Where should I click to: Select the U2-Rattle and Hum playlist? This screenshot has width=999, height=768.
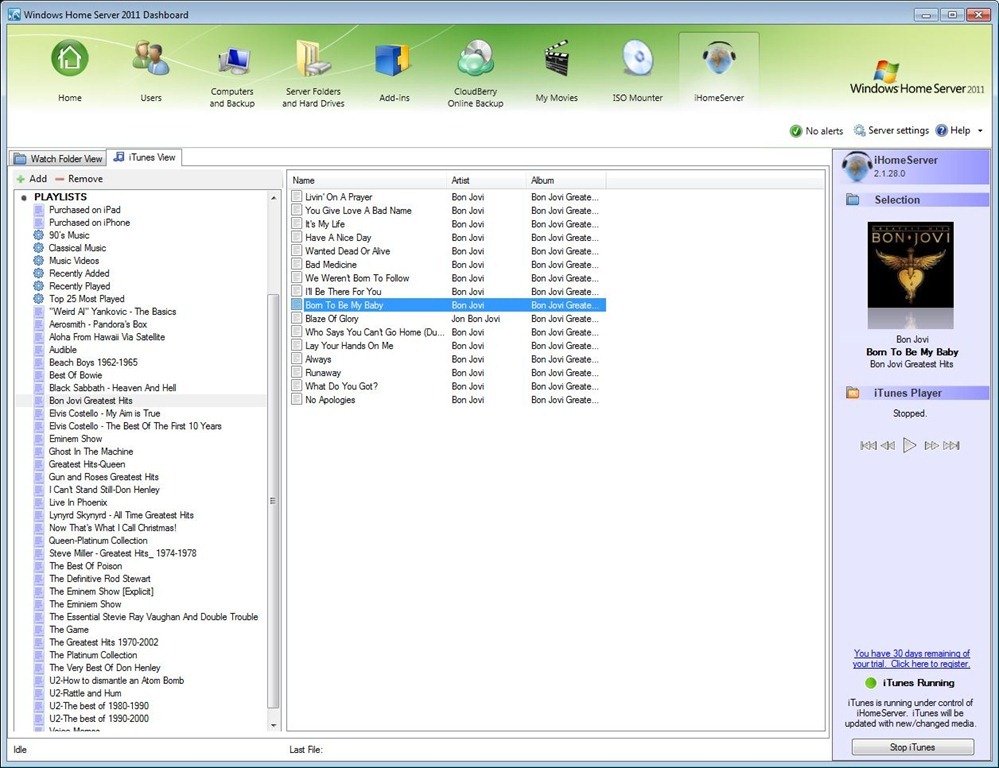click(x=85, y=693)
